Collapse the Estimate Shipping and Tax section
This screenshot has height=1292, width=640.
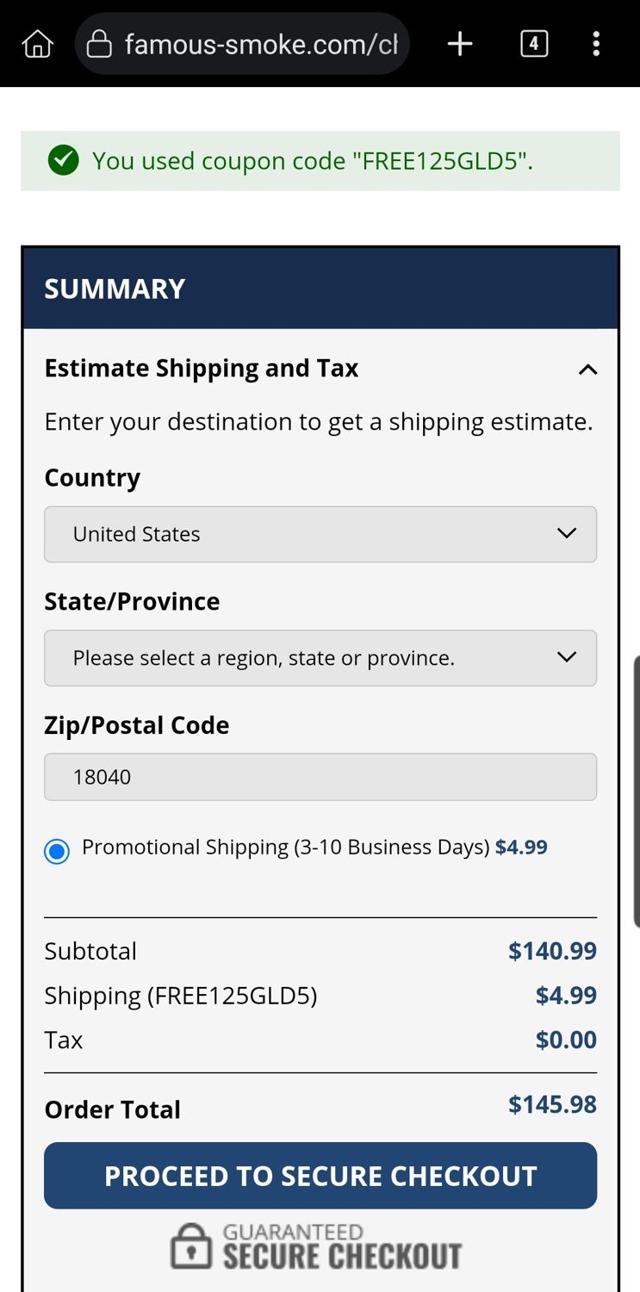(x=588, y=370)
